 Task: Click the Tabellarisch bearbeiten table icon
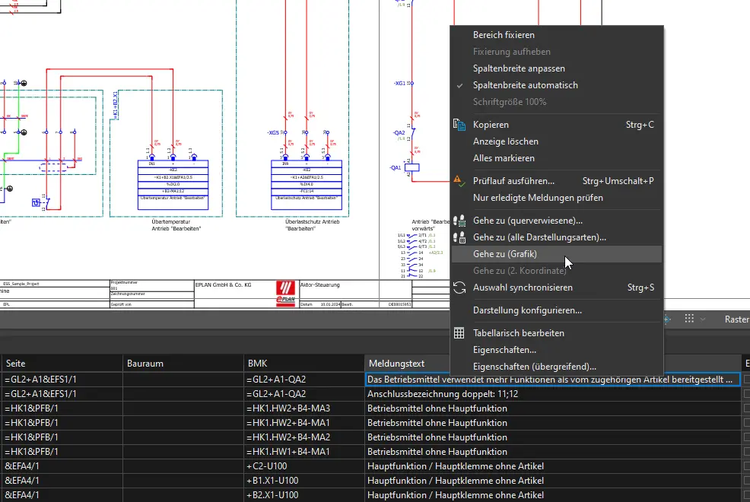coord(460,333)
